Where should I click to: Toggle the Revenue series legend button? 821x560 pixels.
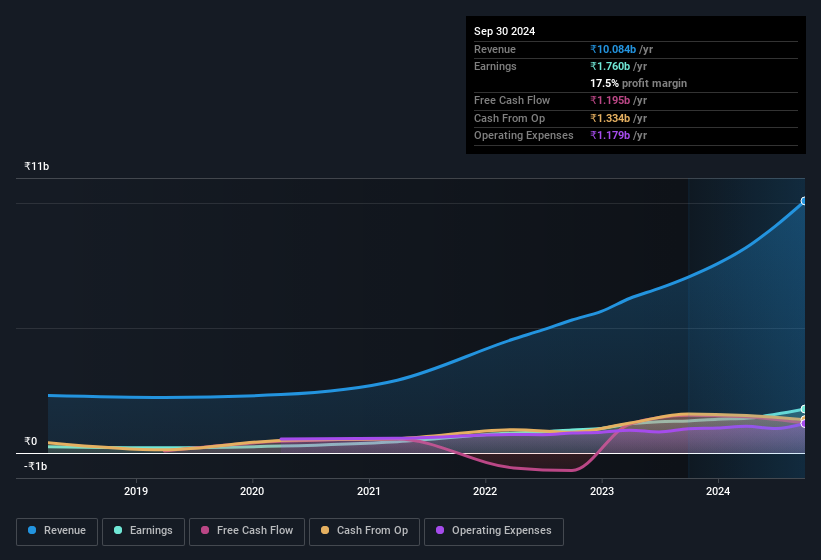tap(57, 531)
